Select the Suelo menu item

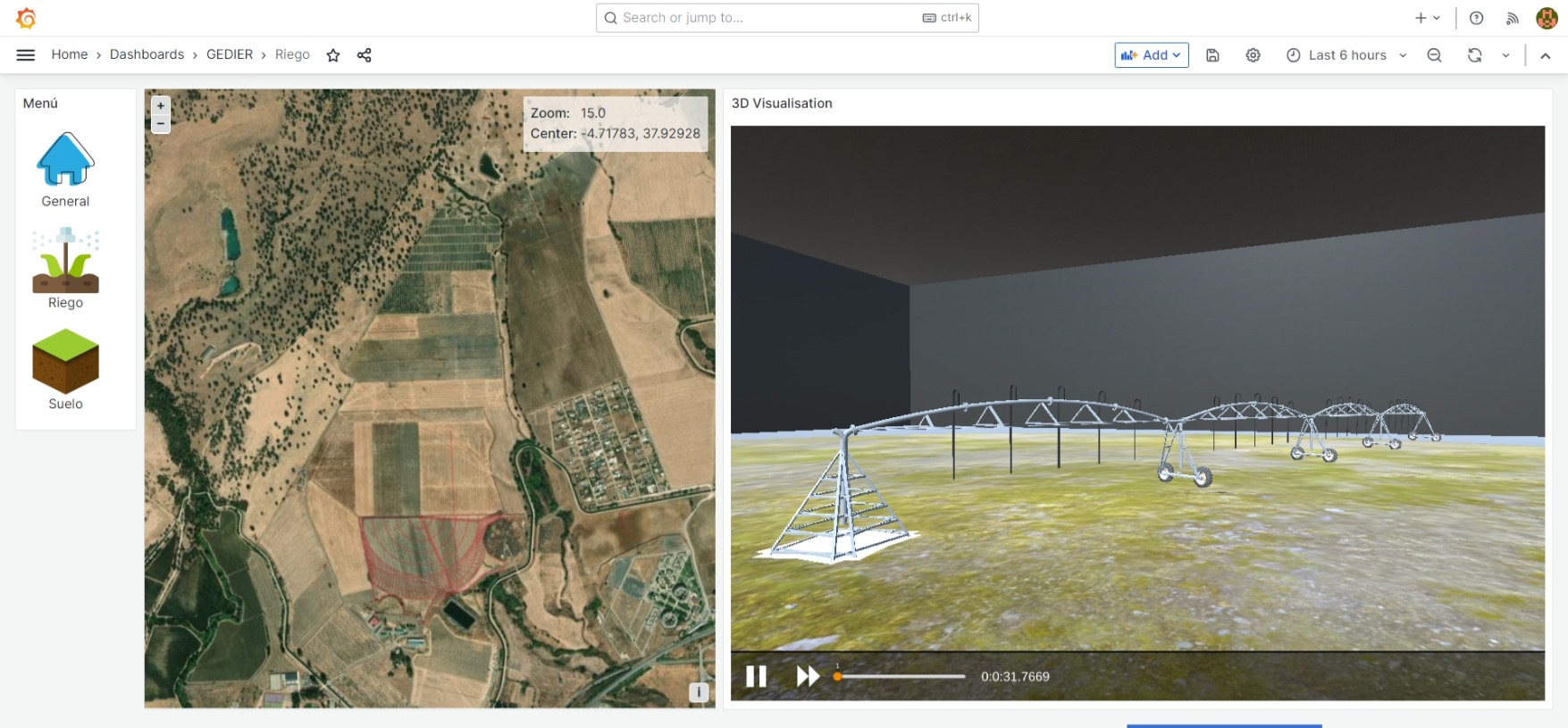tap(65, 370)
